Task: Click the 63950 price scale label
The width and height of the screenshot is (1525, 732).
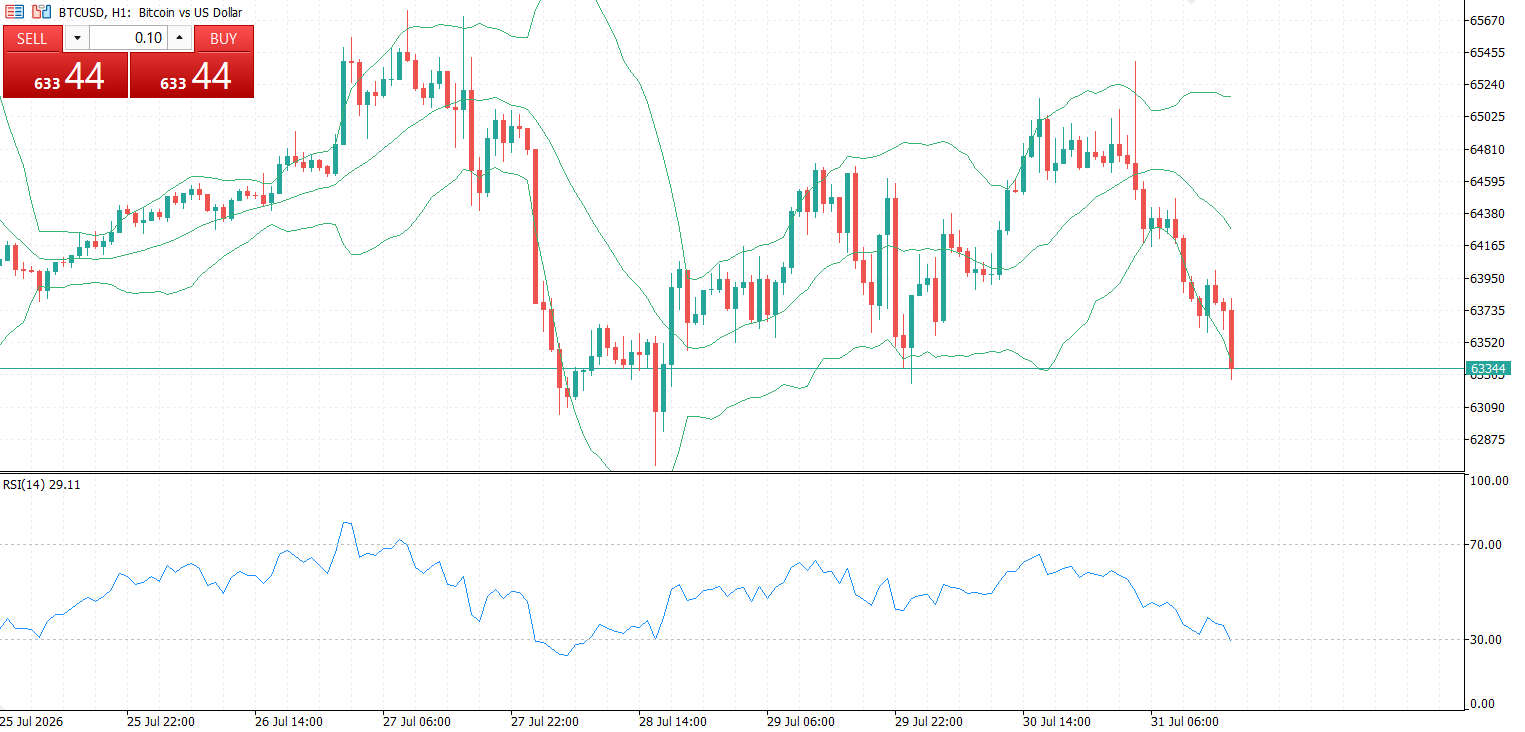Action: (1489, 278)
